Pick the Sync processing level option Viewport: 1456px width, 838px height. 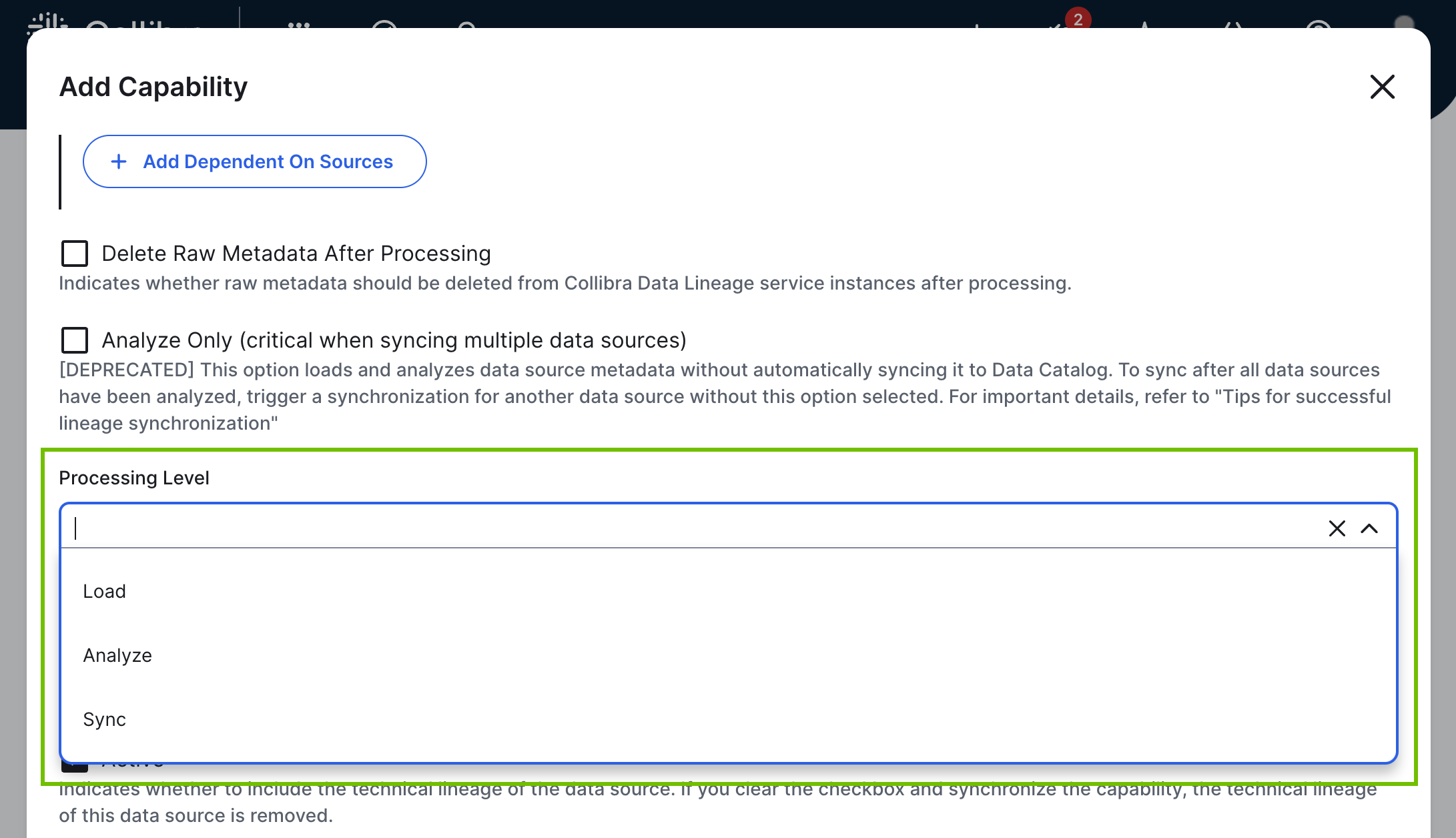pyautogui.click(x=105, y=719)
